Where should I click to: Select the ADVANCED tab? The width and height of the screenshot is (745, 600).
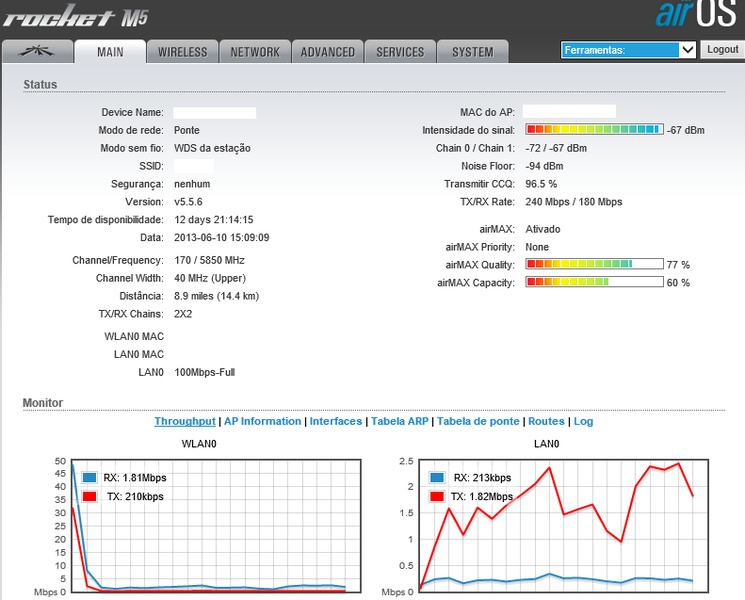(x=327, y=52)
